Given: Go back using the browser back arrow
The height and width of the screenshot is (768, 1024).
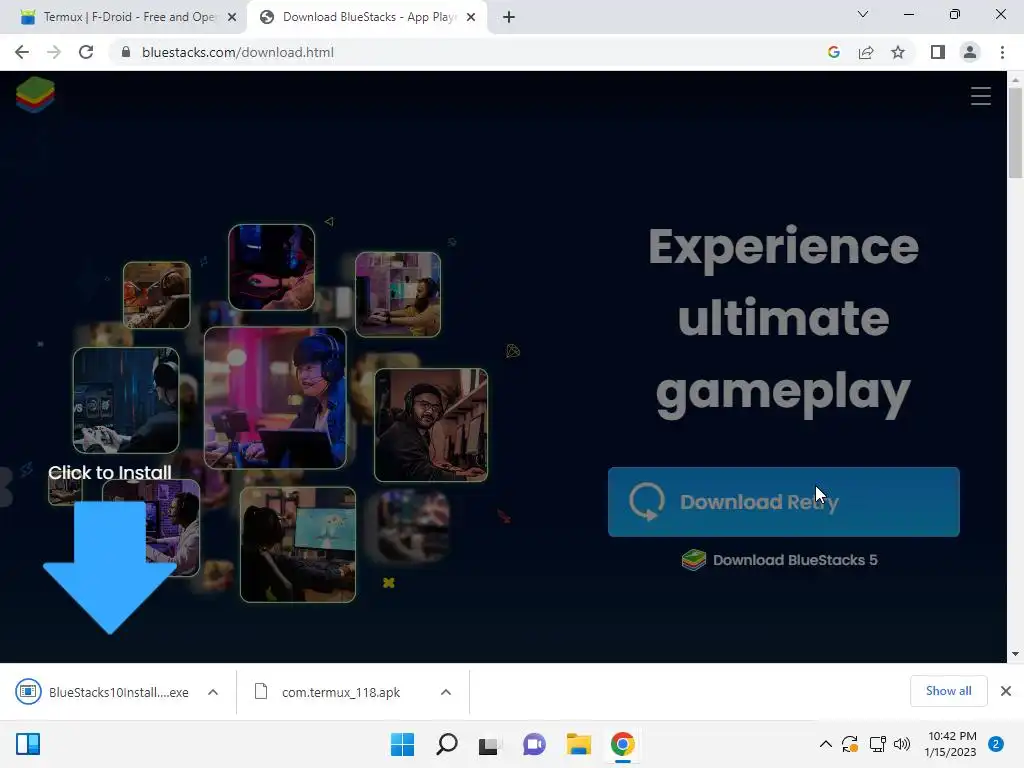Looking at the screenshot, I should click(x=22, y=52).
